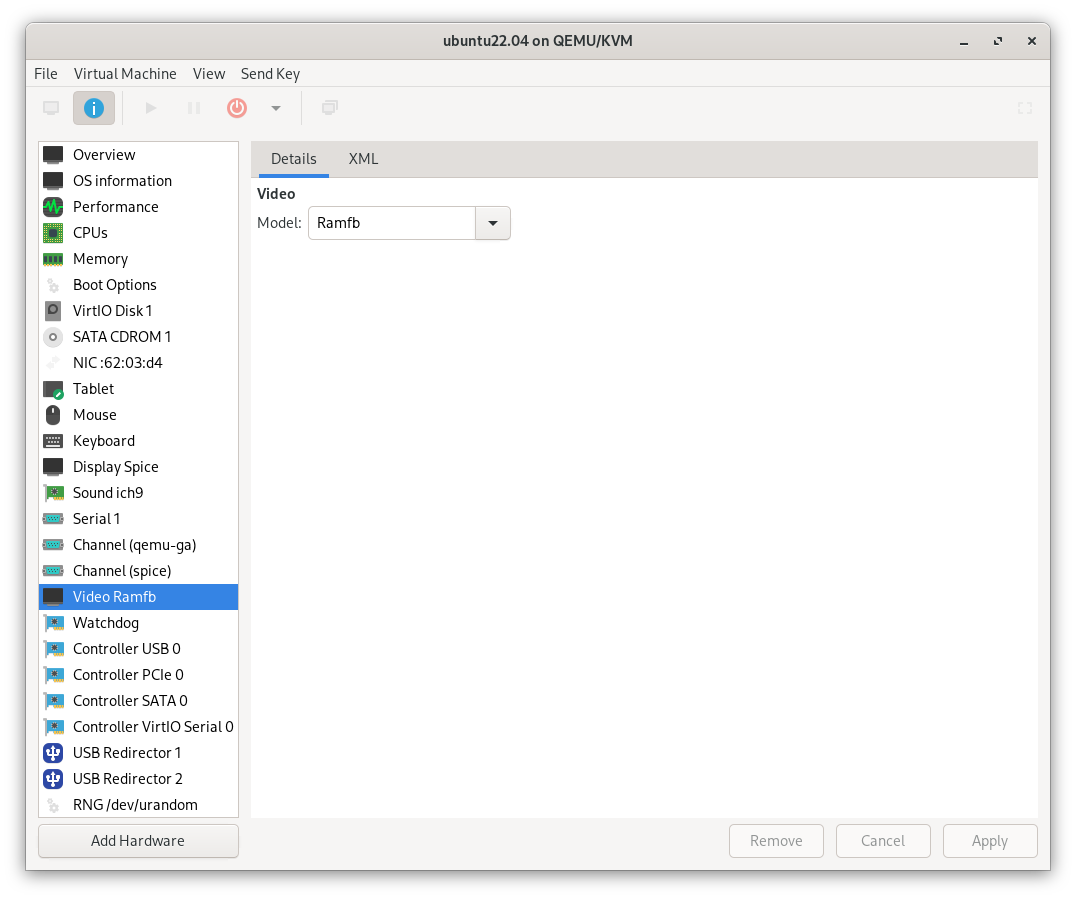
Task: Select the Video Ramfb entry
Action: coord(139,597)
